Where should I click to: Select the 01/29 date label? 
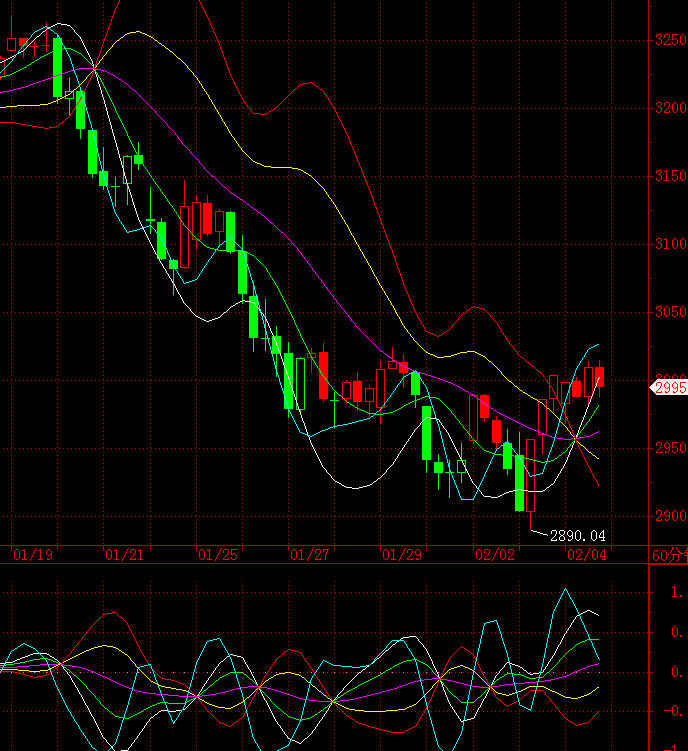401,555
